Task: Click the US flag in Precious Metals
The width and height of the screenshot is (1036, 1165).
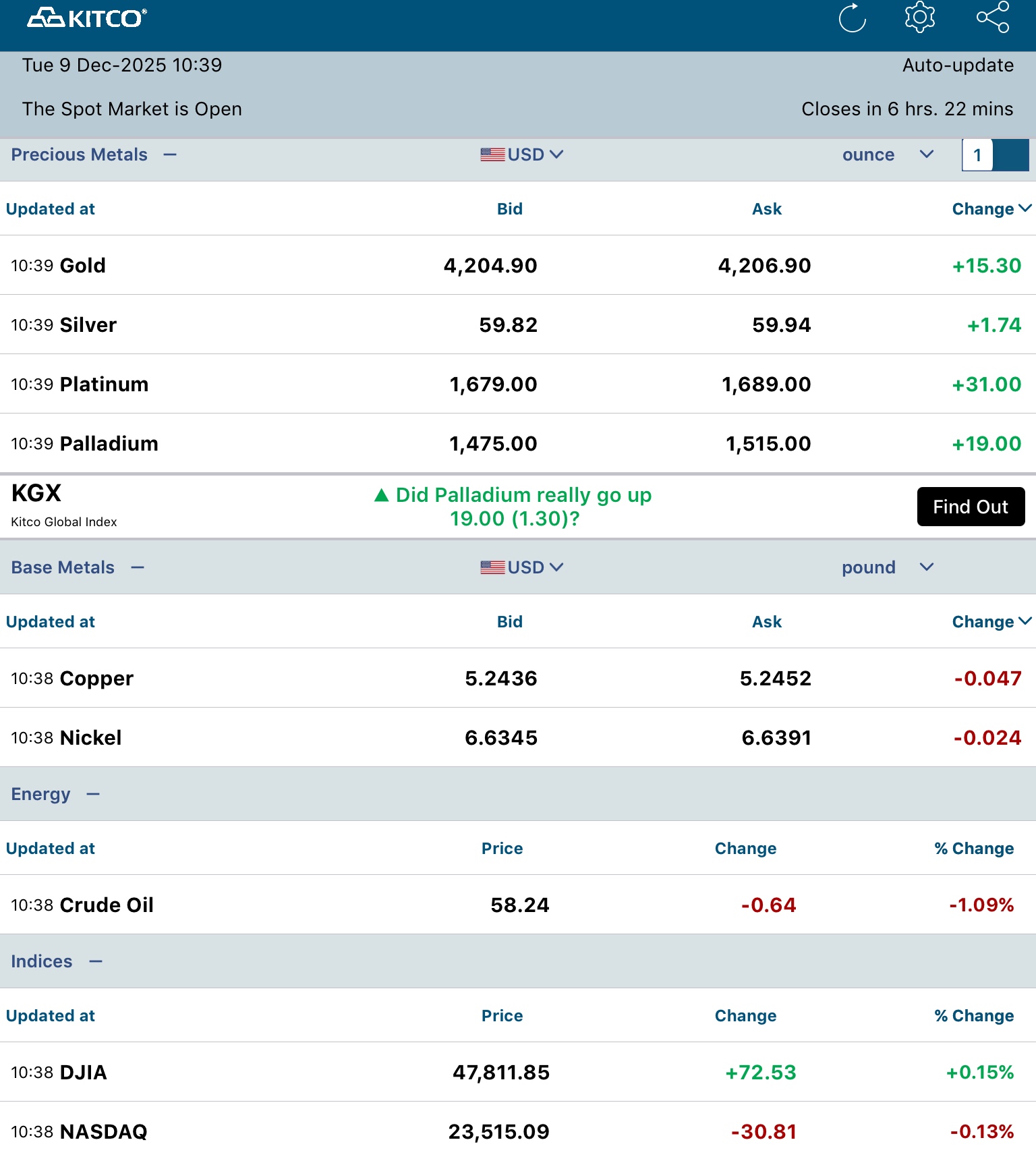Action: [492, 155]
